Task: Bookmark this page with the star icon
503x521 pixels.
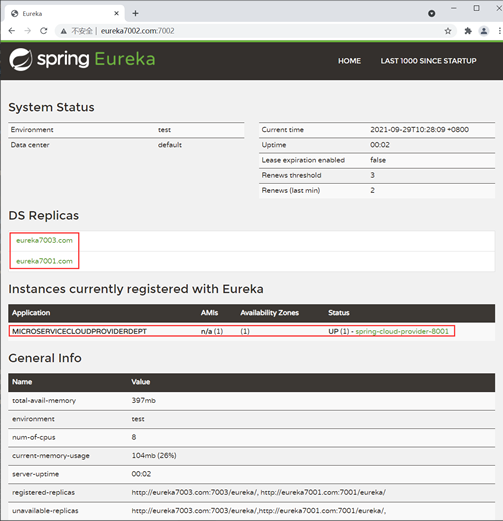Action: pos(448,31)
